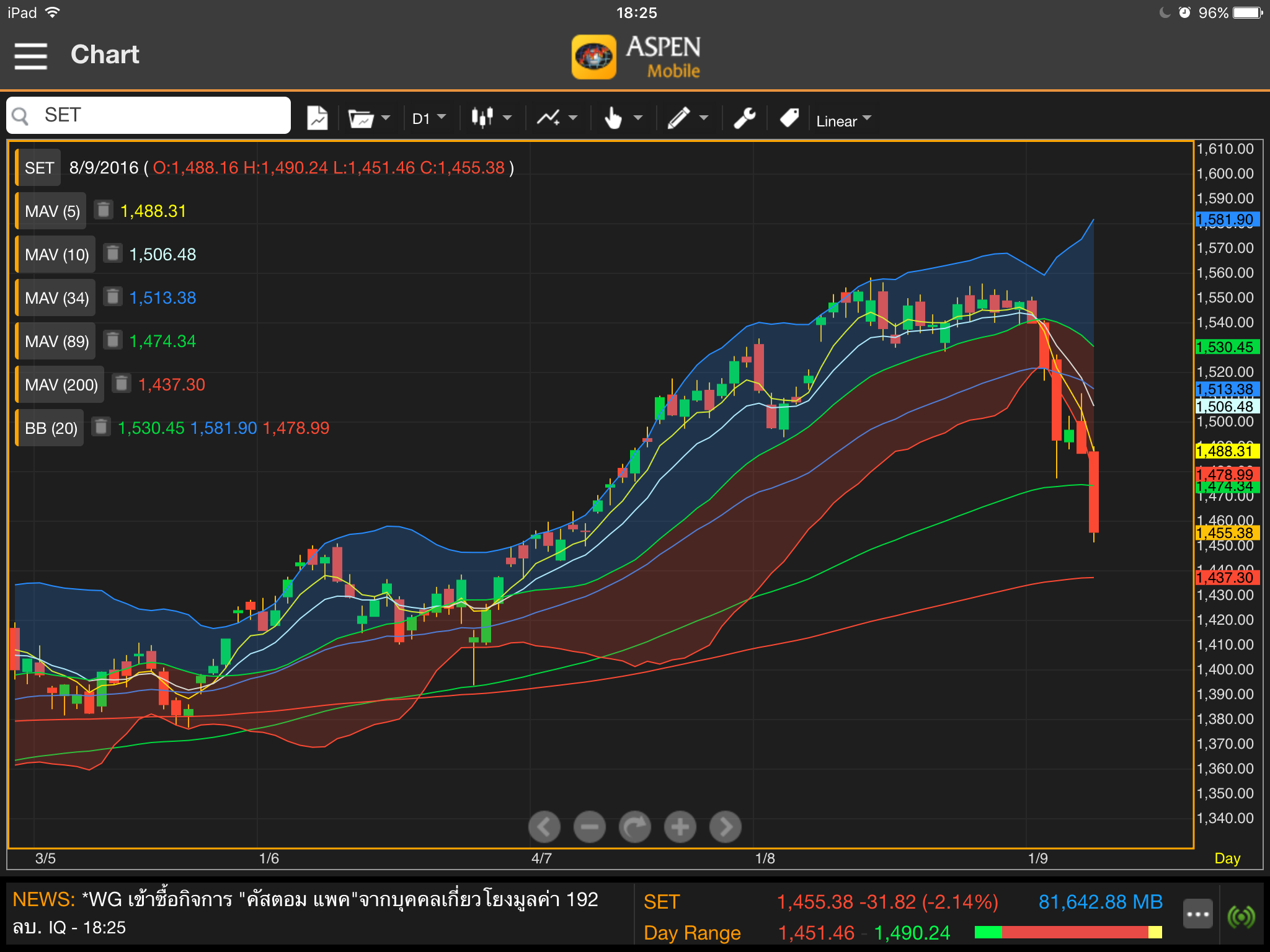Zoom out with the minus button

coord(589,827)
